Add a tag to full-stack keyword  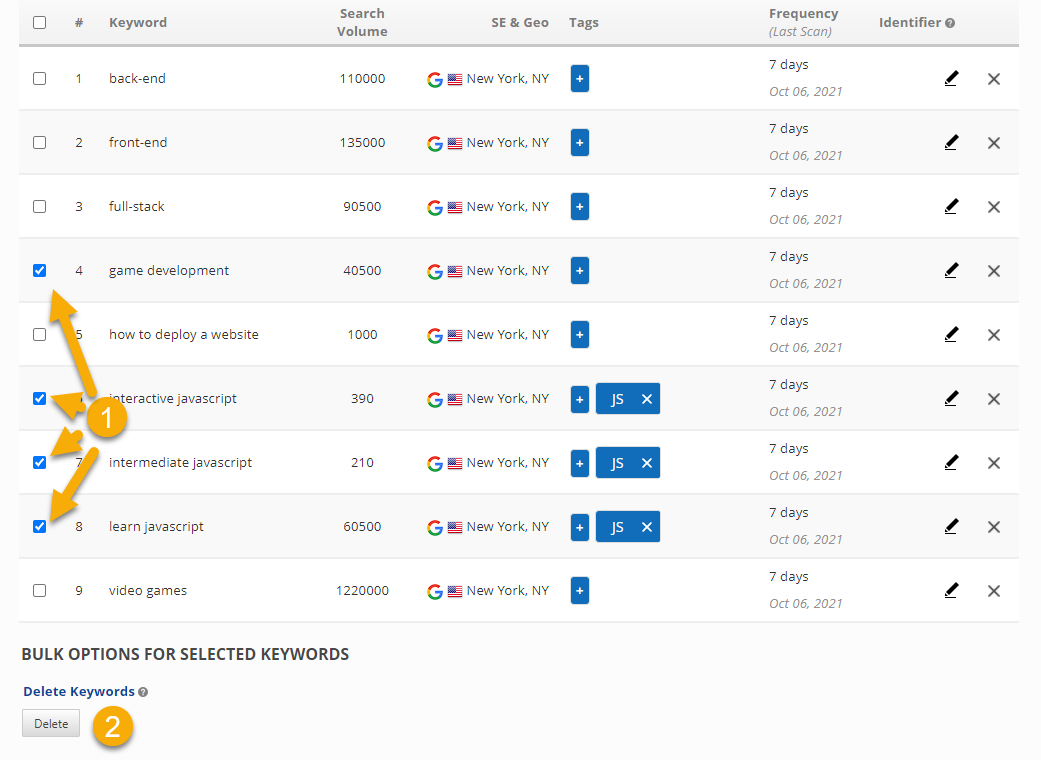click(580, 207)
